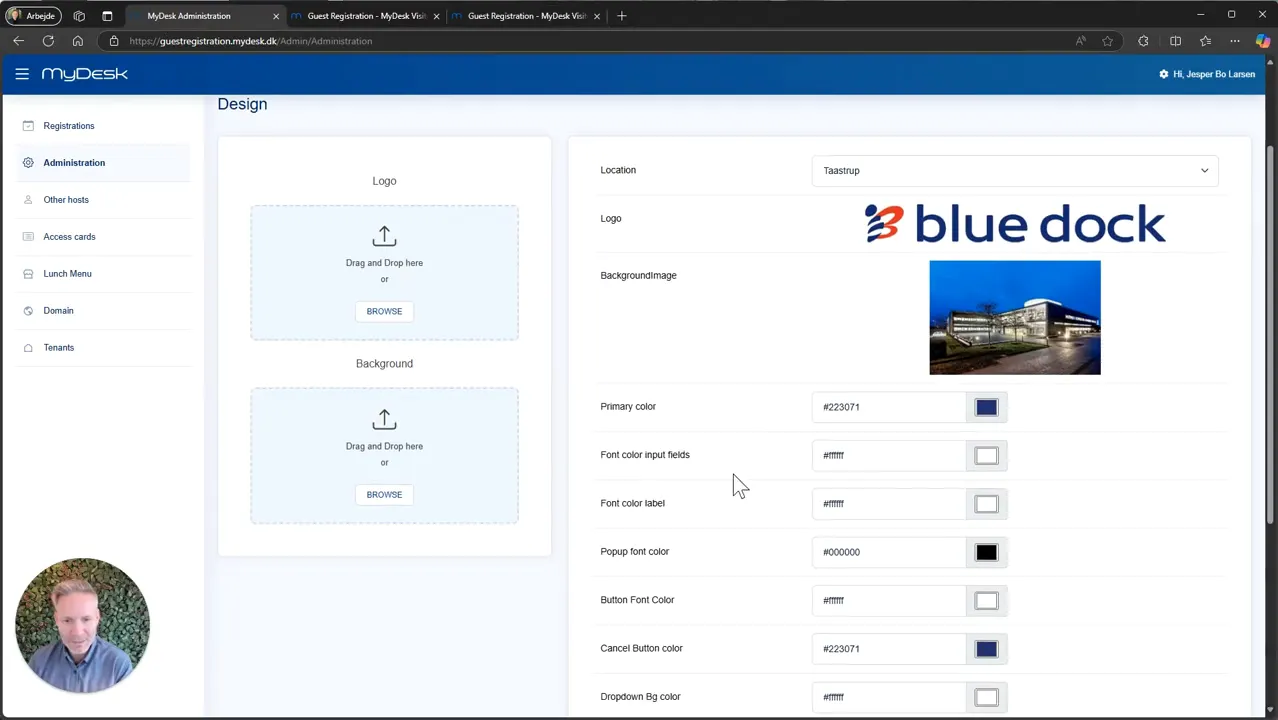Click the upload arrow icon under Background
This screenshot has height=720, width=1278.
point(384,419)
